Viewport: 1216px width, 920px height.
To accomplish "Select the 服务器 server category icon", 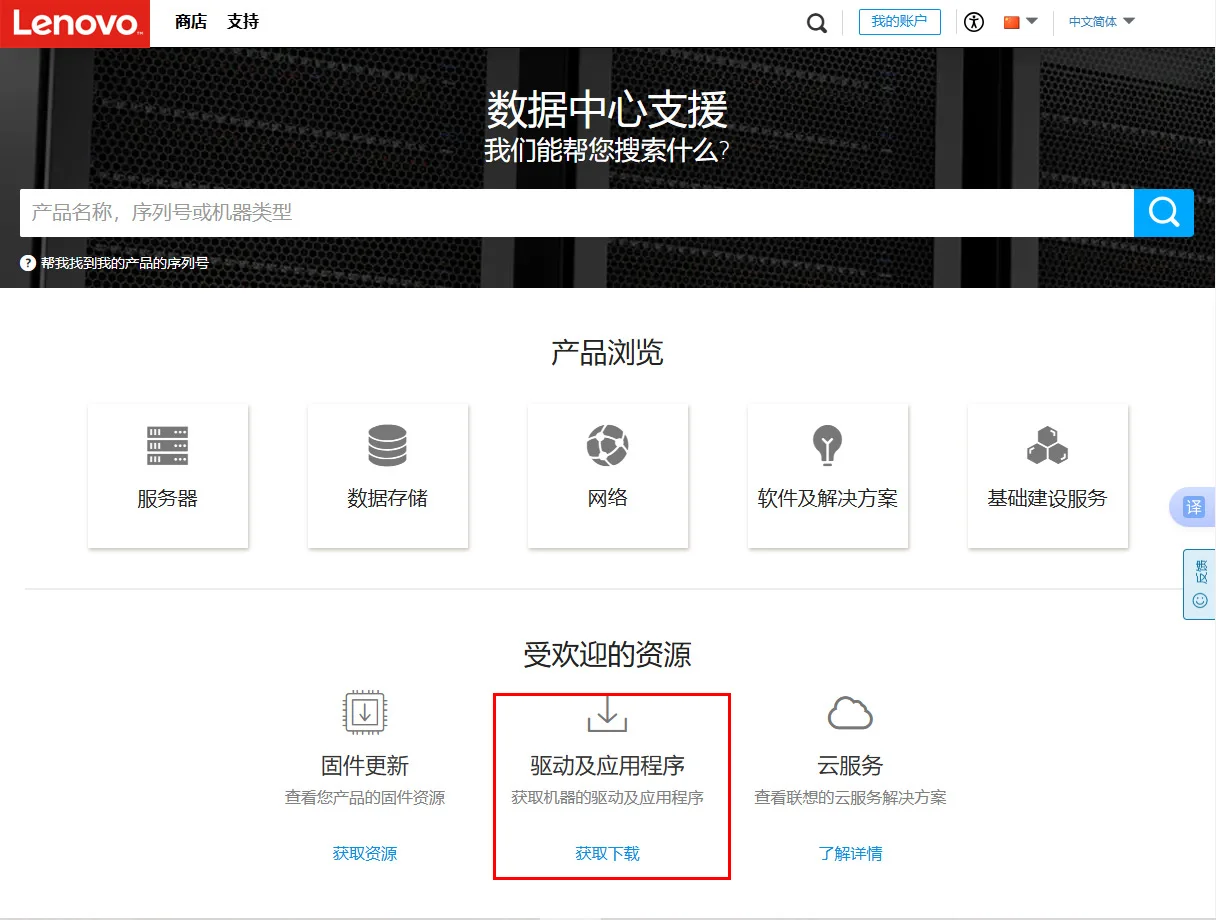I will [167, 445].
